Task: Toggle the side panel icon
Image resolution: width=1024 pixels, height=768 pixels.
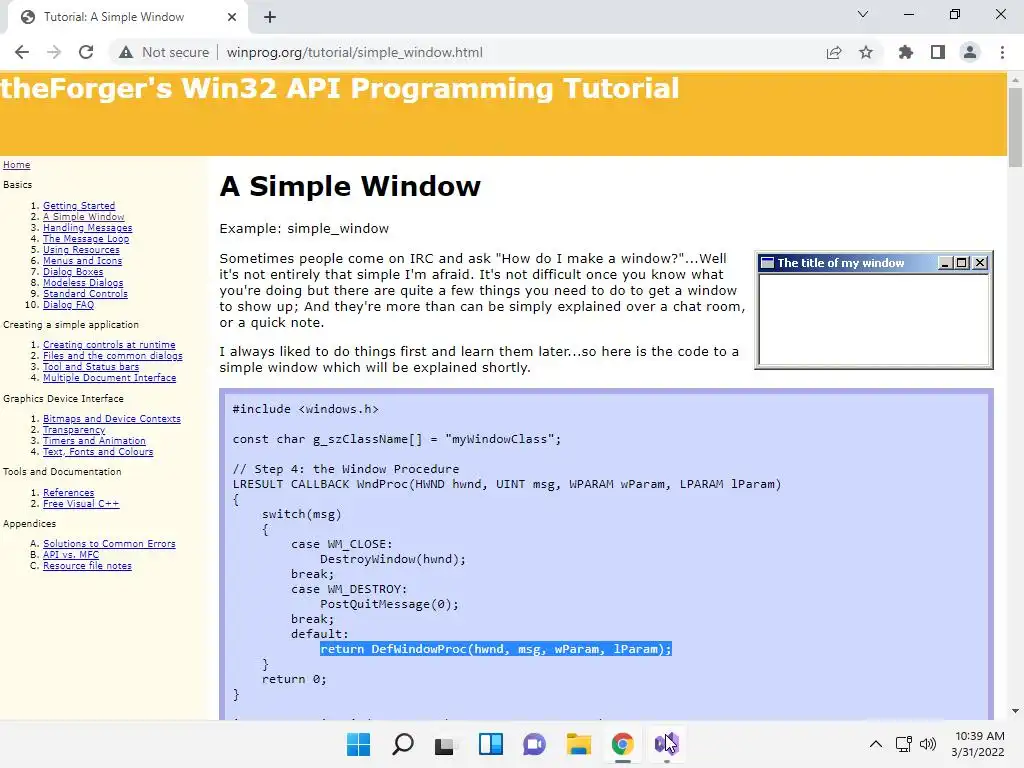Action: pyautogui.click(x=938, y=52)
